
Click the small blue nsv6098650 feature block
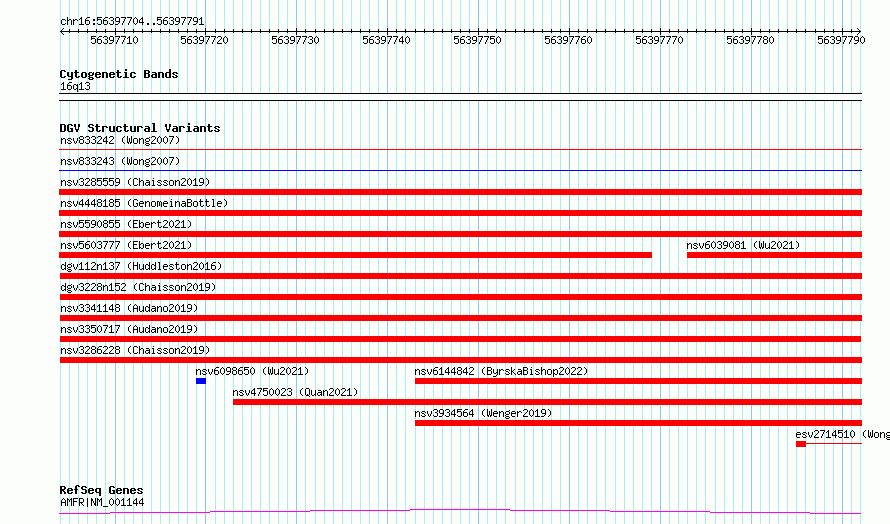pyautogui.click(x=201, y=381)
